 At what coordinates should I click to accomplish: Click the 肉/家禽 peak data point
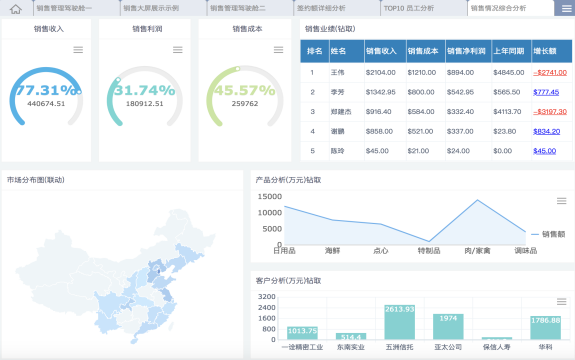click(x=477, y=200)
